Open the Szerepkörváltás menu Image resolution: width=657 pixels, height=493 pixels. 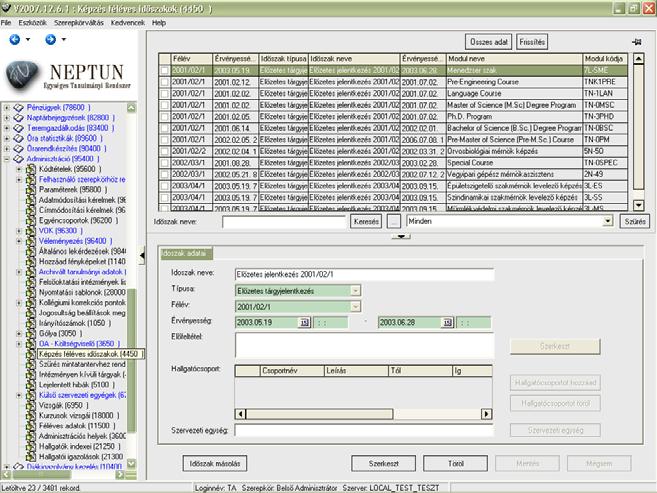(79, 23)
